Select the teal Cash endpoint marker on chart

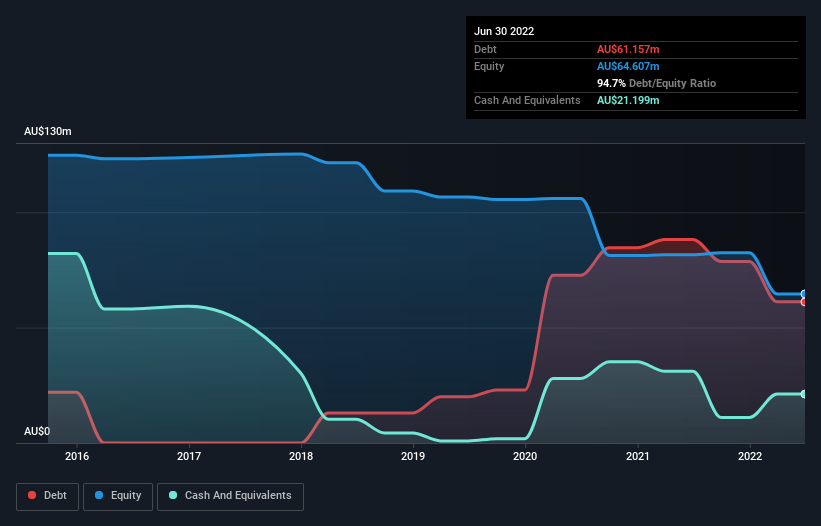click(x=804, y=394)
